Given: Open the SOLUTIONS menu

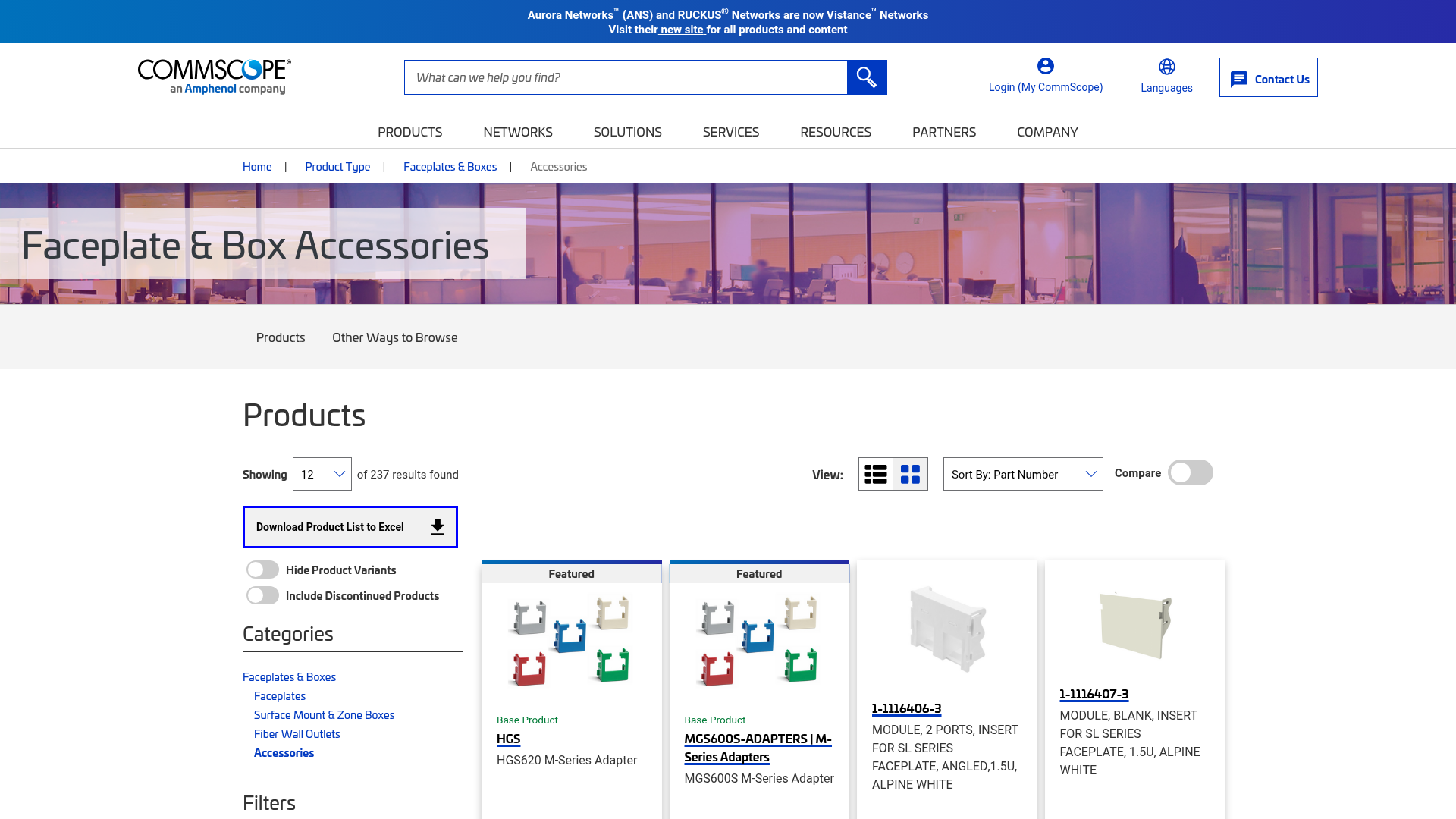Looking at the screenshot, I should coord(627,132).
